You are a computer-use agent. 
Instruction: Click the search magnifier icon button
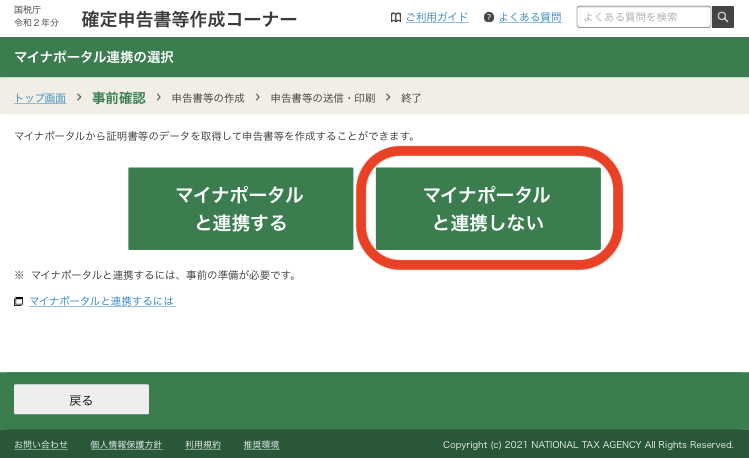[x=723, y=17]
